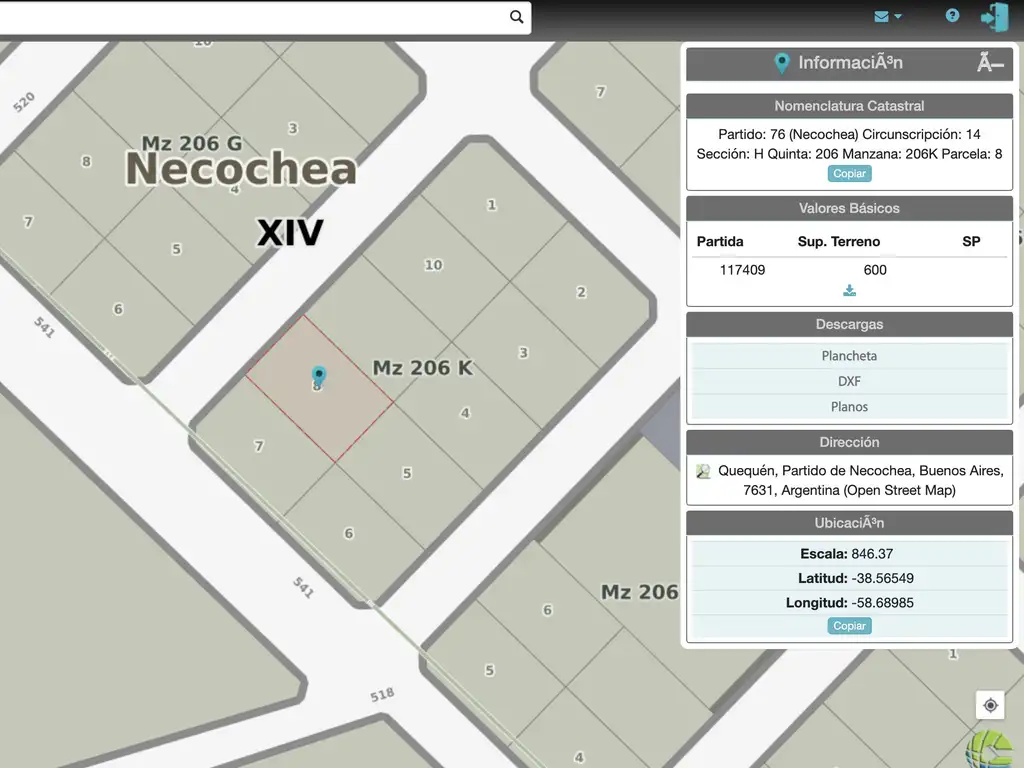This screenshot has height=768, width=1024.
Task: Open the Plancheta download
Action: 849,356
